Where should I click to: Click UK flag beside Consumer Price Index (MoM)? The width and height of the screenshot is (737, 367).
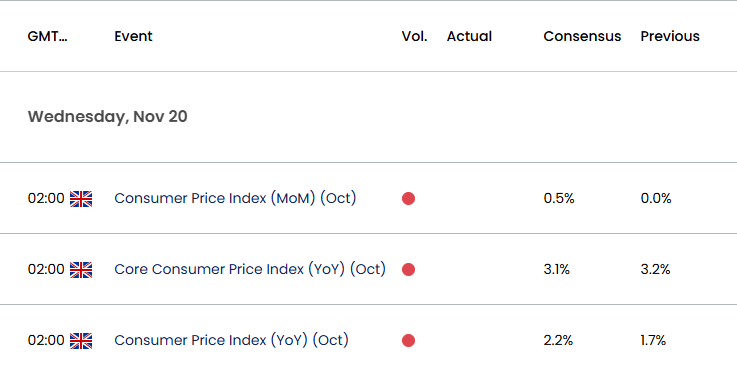(81, 199)
